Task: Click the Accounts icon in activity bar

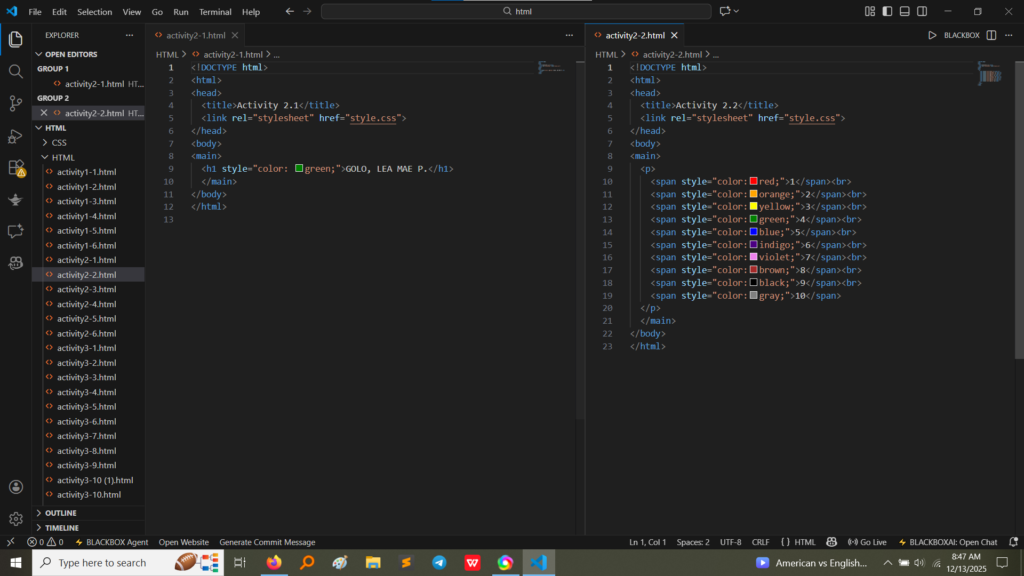Action: click(15, 487)
